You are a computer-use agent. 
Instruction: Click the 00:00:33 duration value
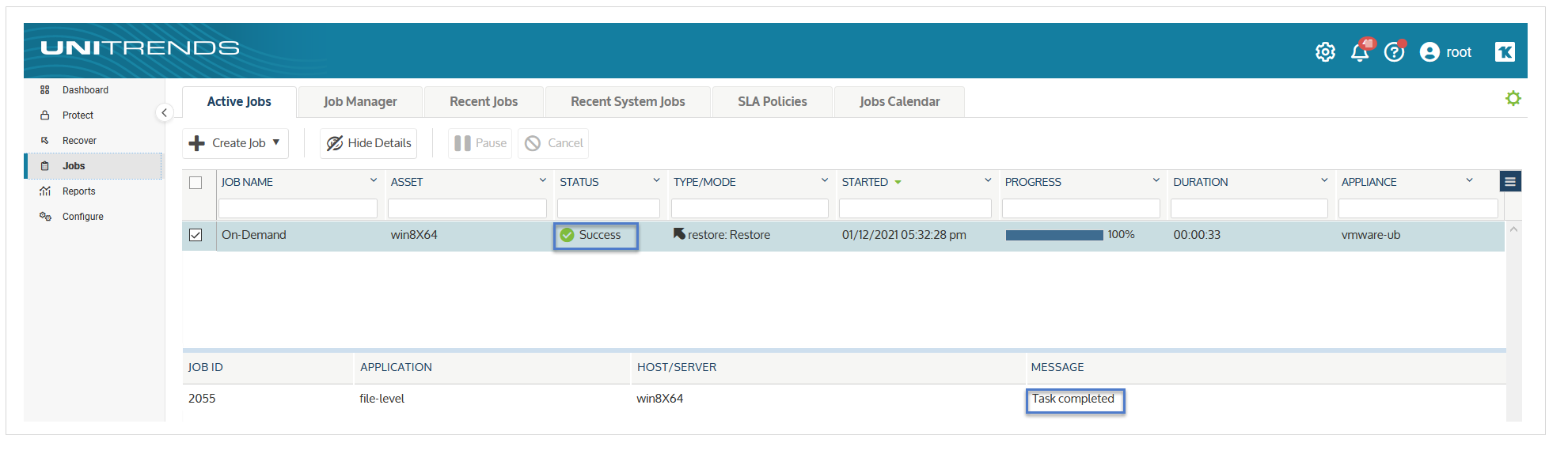point(1197,235)
